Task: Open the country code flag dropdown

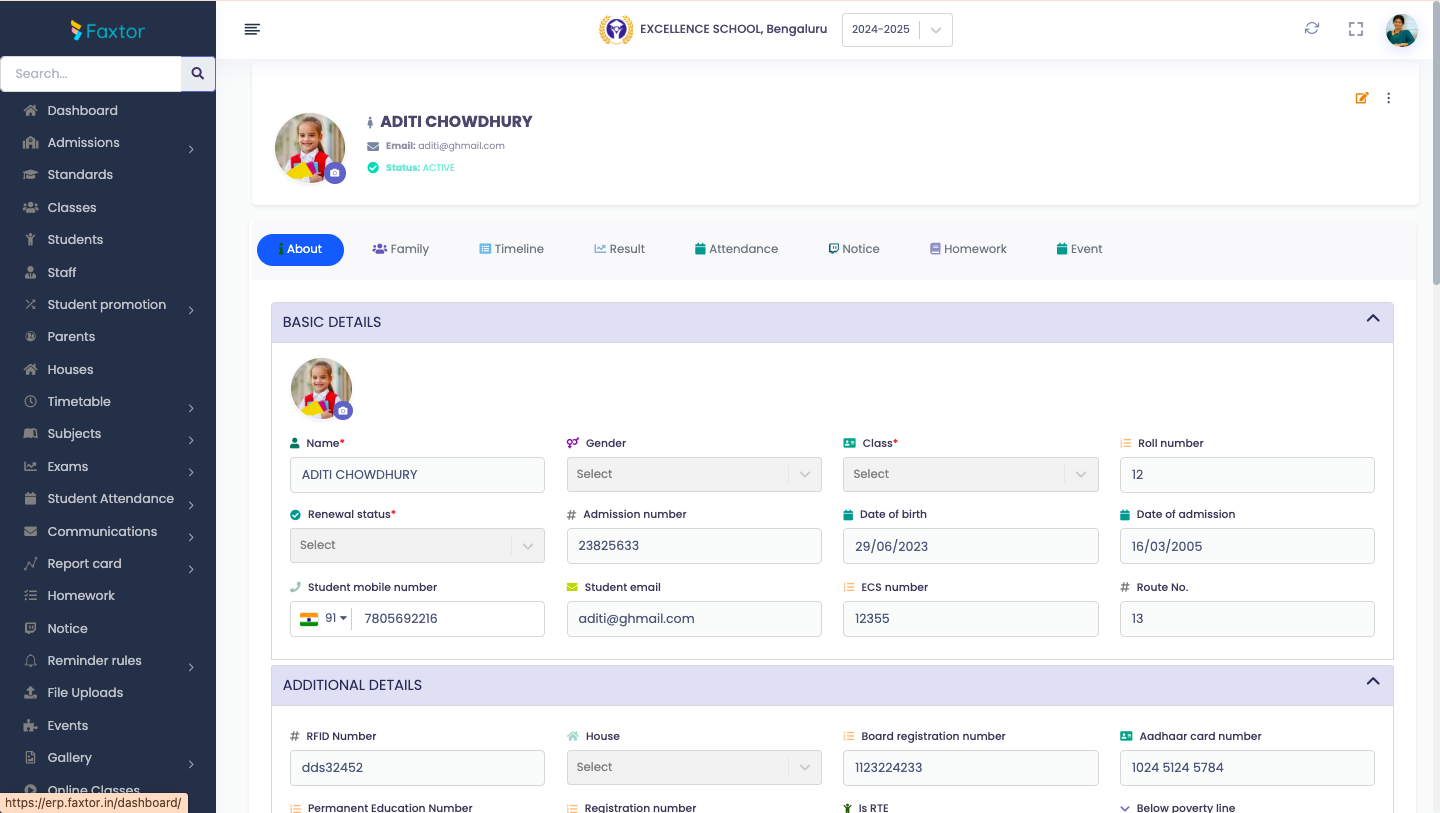Action: 323,619
